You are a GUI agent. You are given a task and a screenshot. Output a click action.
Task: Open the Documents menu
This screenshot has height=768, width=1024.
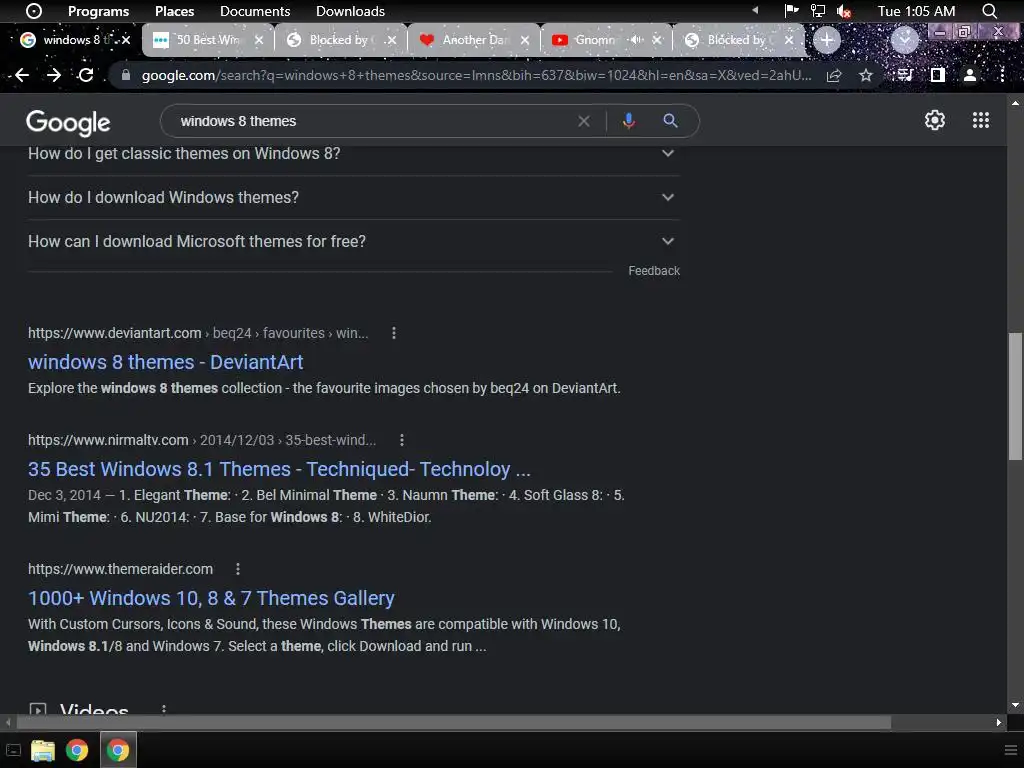[255, 11]
